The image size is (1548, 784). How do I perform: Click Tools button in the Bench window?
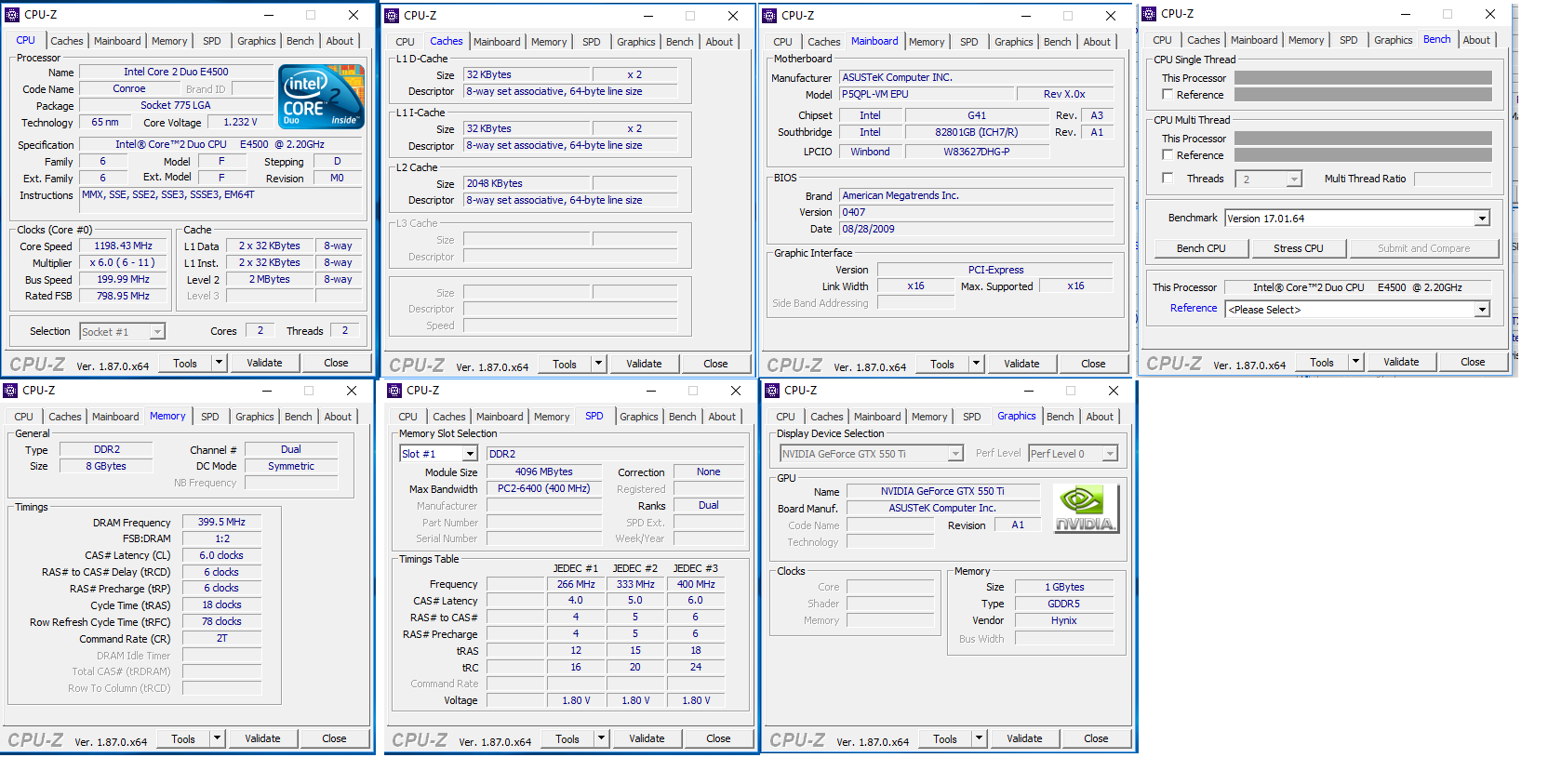1321,362
